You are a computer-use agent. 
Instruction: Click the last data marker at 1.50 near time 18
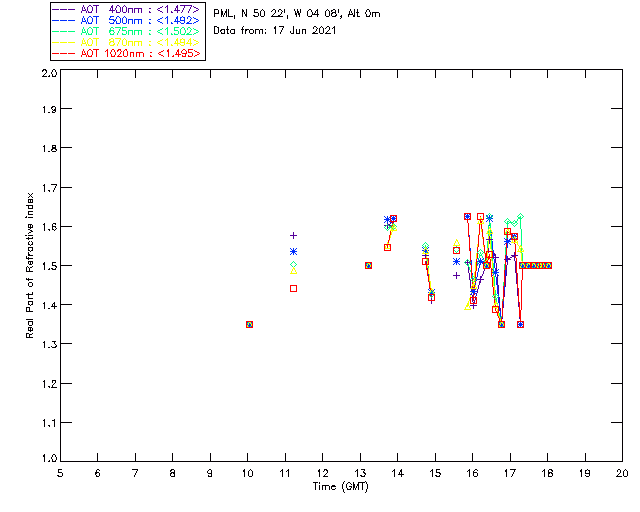(548, 265)
